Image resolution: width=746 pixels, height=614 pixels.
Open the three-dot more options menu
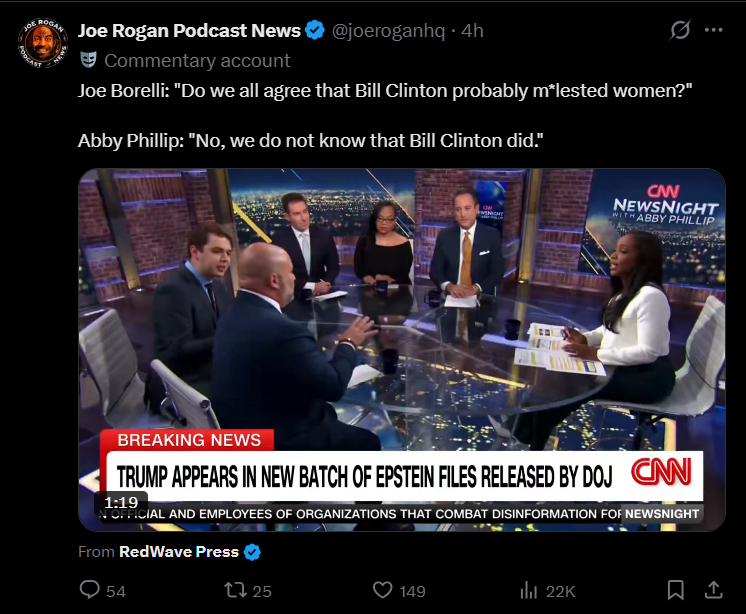[x=714, y=30]
